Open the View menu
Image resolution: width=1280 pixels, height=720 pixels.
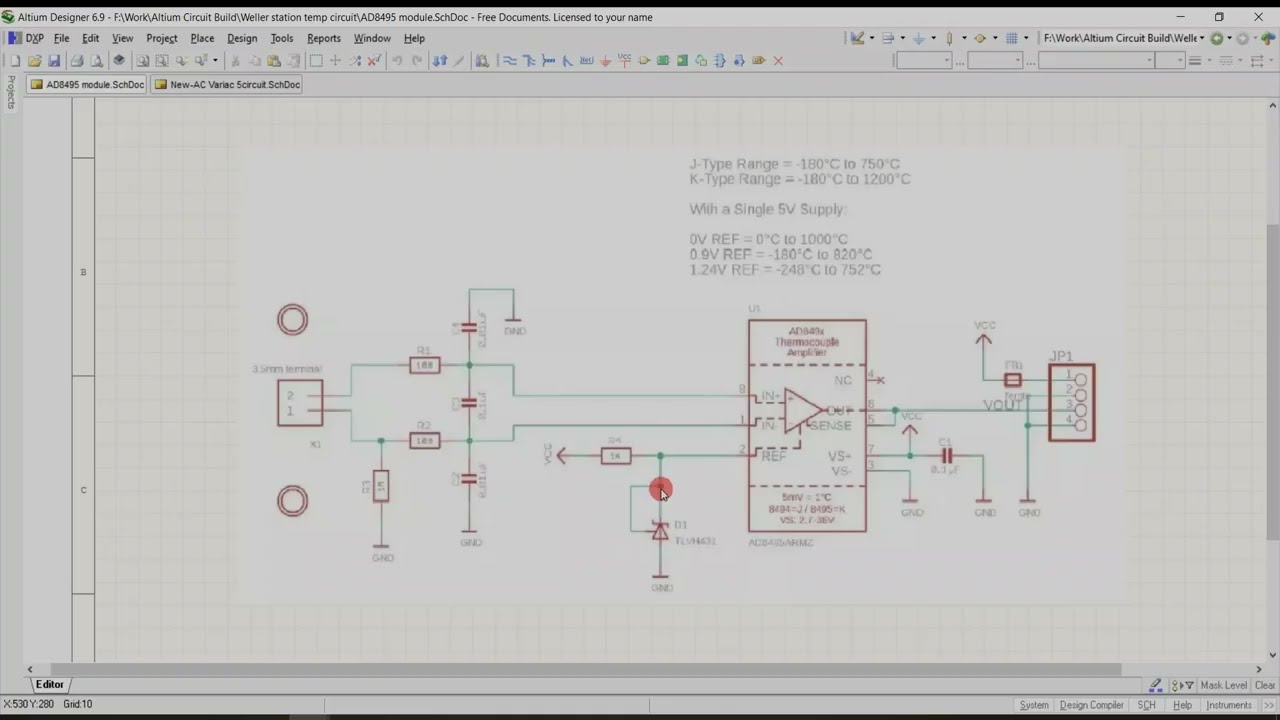[x=123, y=38]
